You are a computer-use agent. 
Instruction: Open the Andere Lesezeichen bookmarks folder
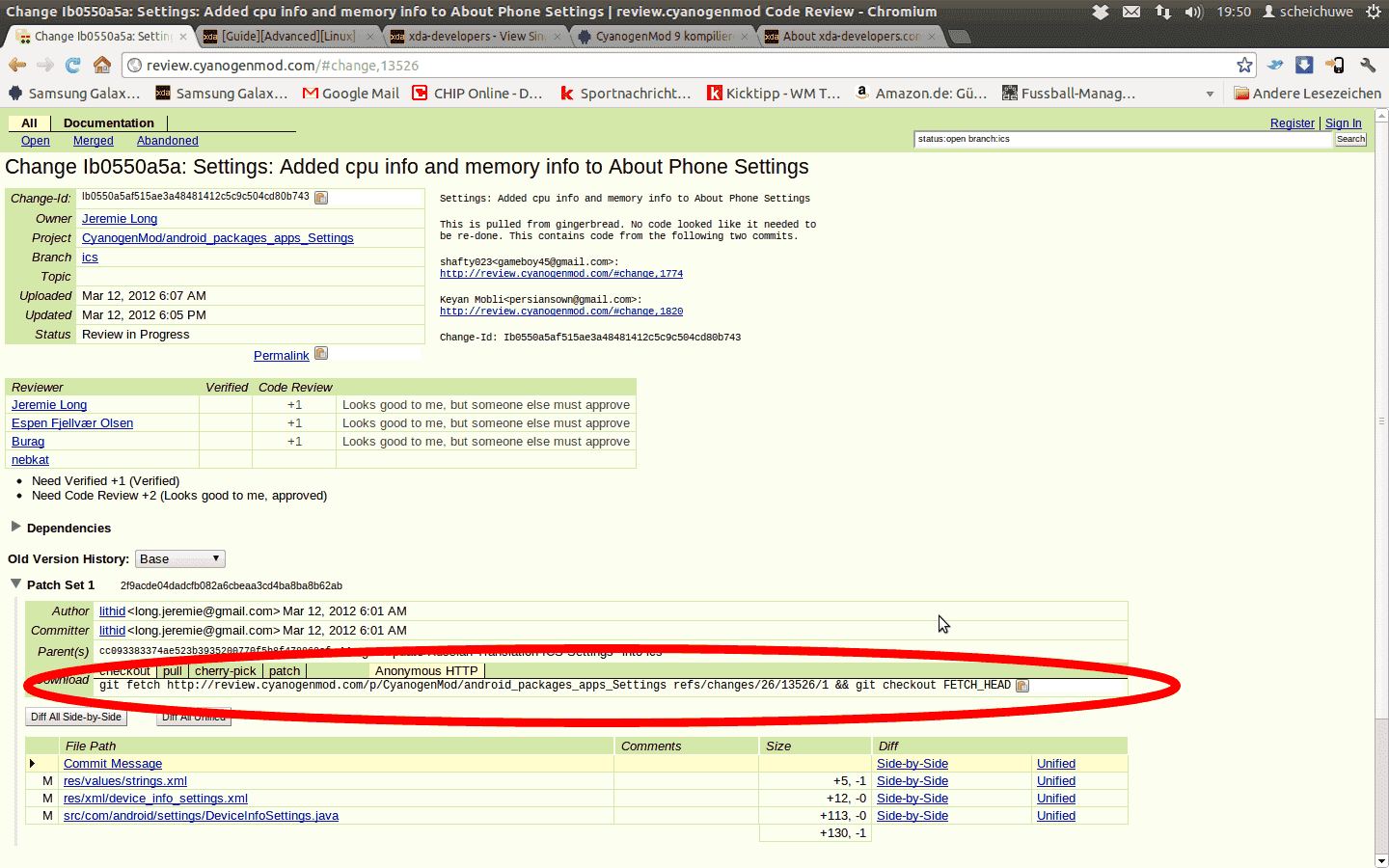point(1308,94)
